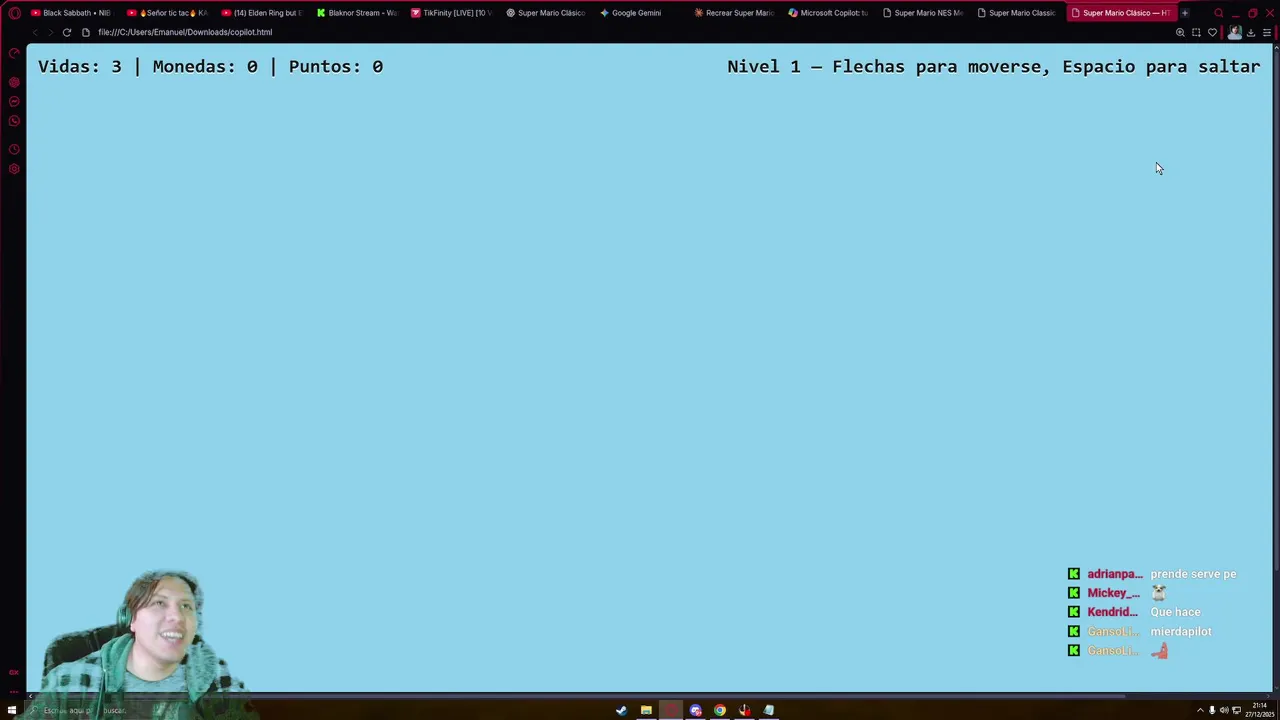Click the chat message 'prende serve pe'

[x=1193, y=574]
